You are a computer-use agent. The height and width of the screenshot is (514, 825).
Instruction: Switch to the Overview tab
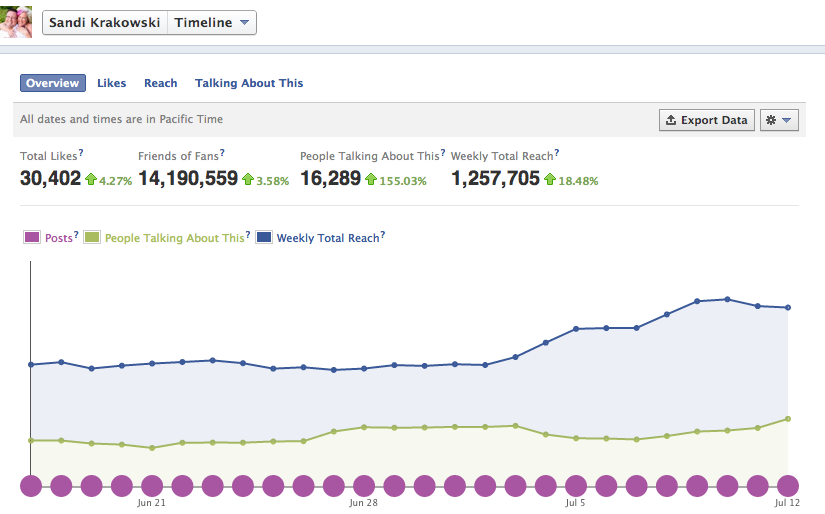pyautogui.click(x=53, y=83)
